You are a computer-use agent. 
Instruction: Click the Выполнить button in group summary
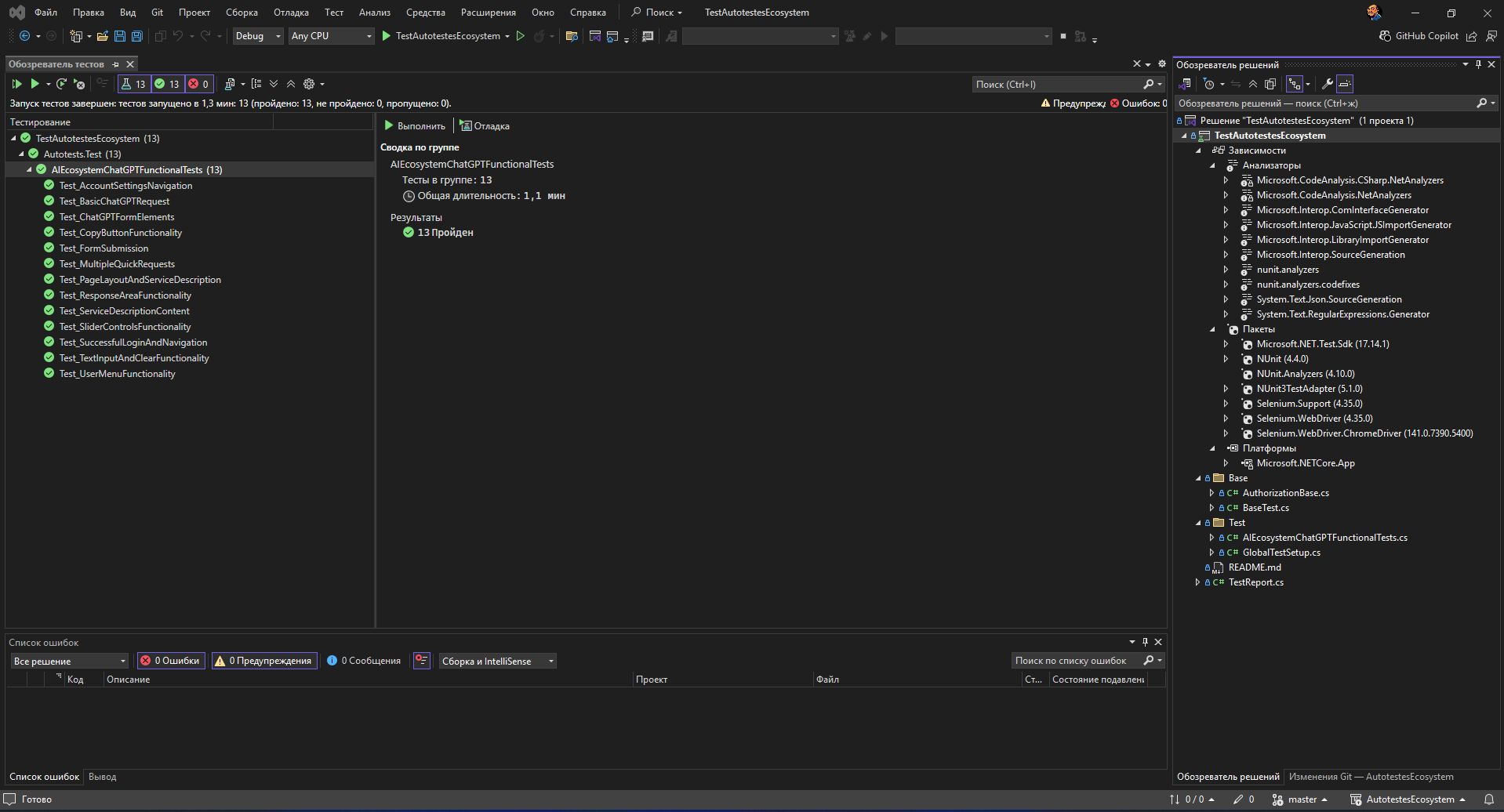point(414,125)
